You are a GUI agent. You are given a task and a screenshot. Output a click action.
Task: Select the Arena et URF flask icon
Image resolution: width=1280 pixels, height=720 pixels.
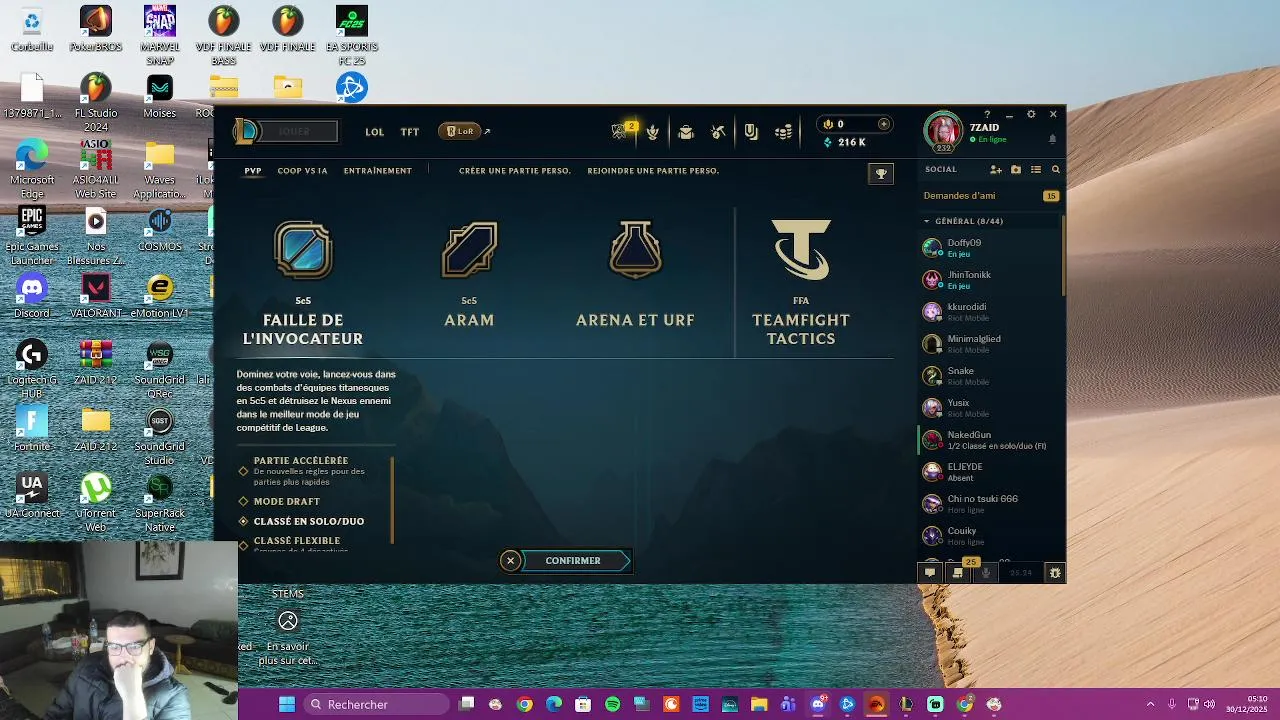click(635, 250)
